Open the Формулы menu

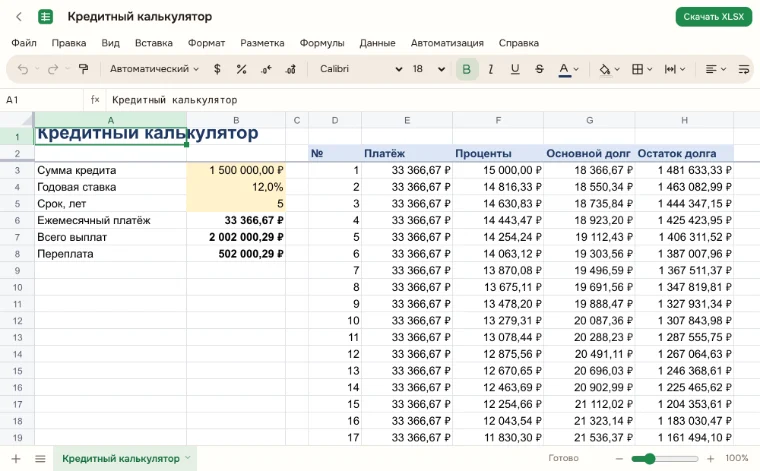click(x=322, y=43)
